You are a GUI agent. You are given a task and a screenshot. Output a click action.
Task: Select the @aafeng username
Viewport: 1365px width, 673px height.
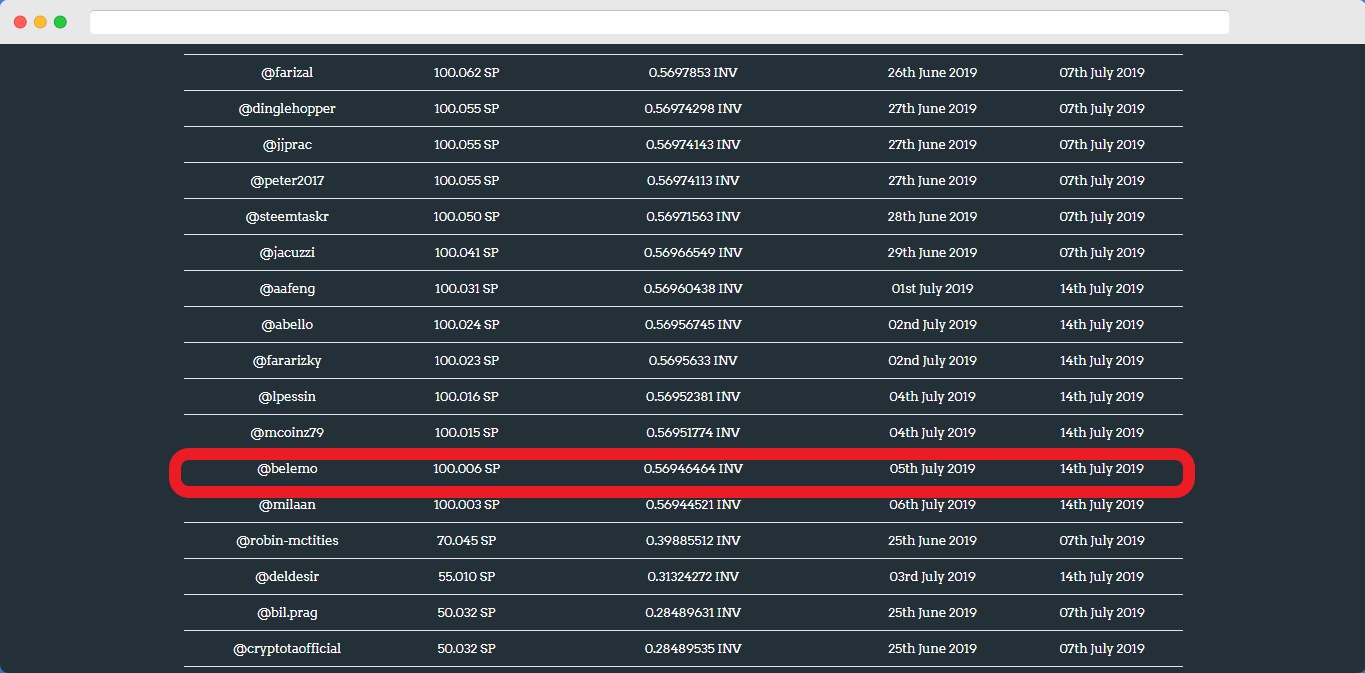[x=287, y=289]
